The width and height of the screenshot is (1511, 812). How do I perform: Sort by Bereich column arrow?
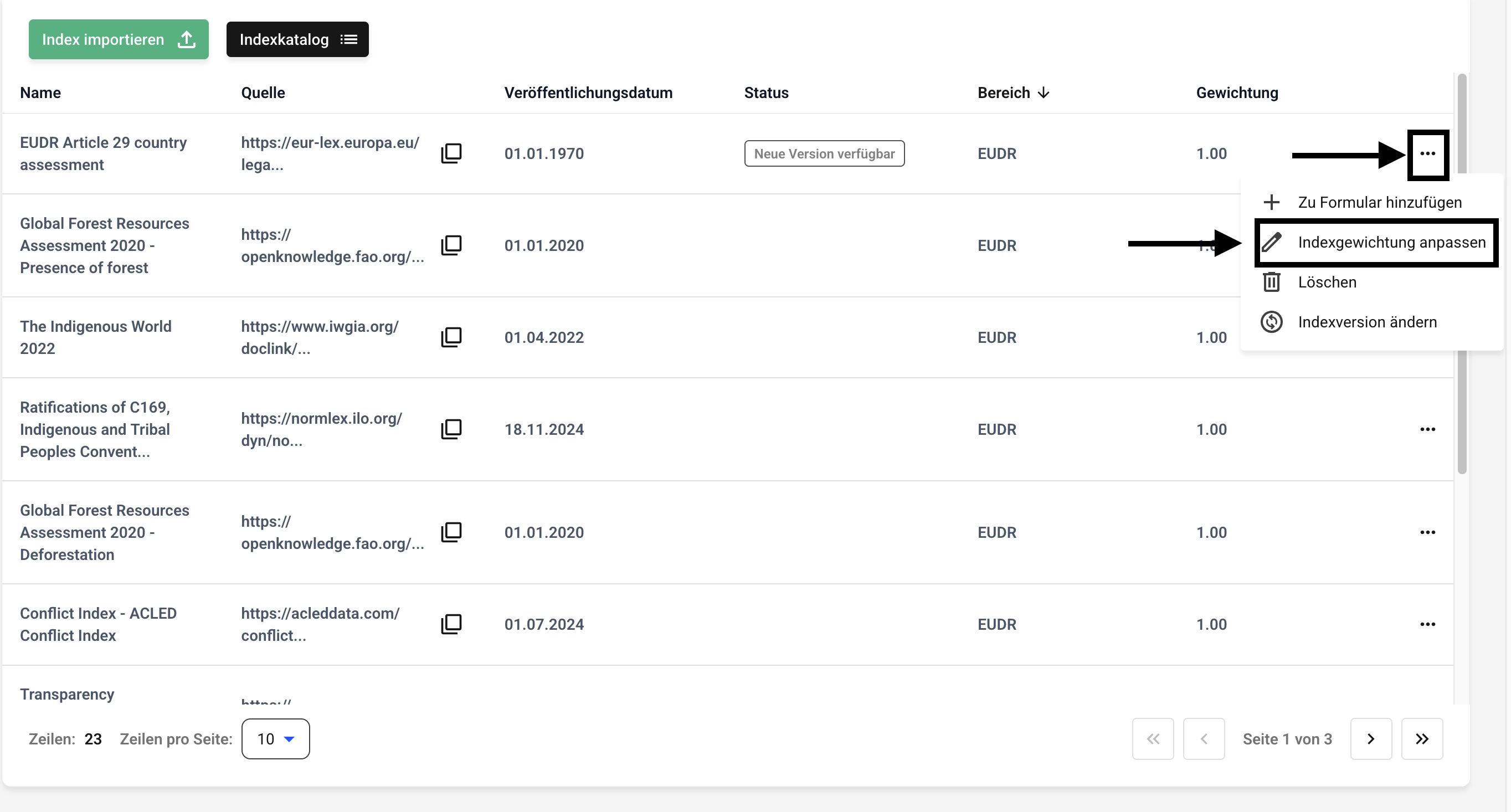click(1044, 92)
